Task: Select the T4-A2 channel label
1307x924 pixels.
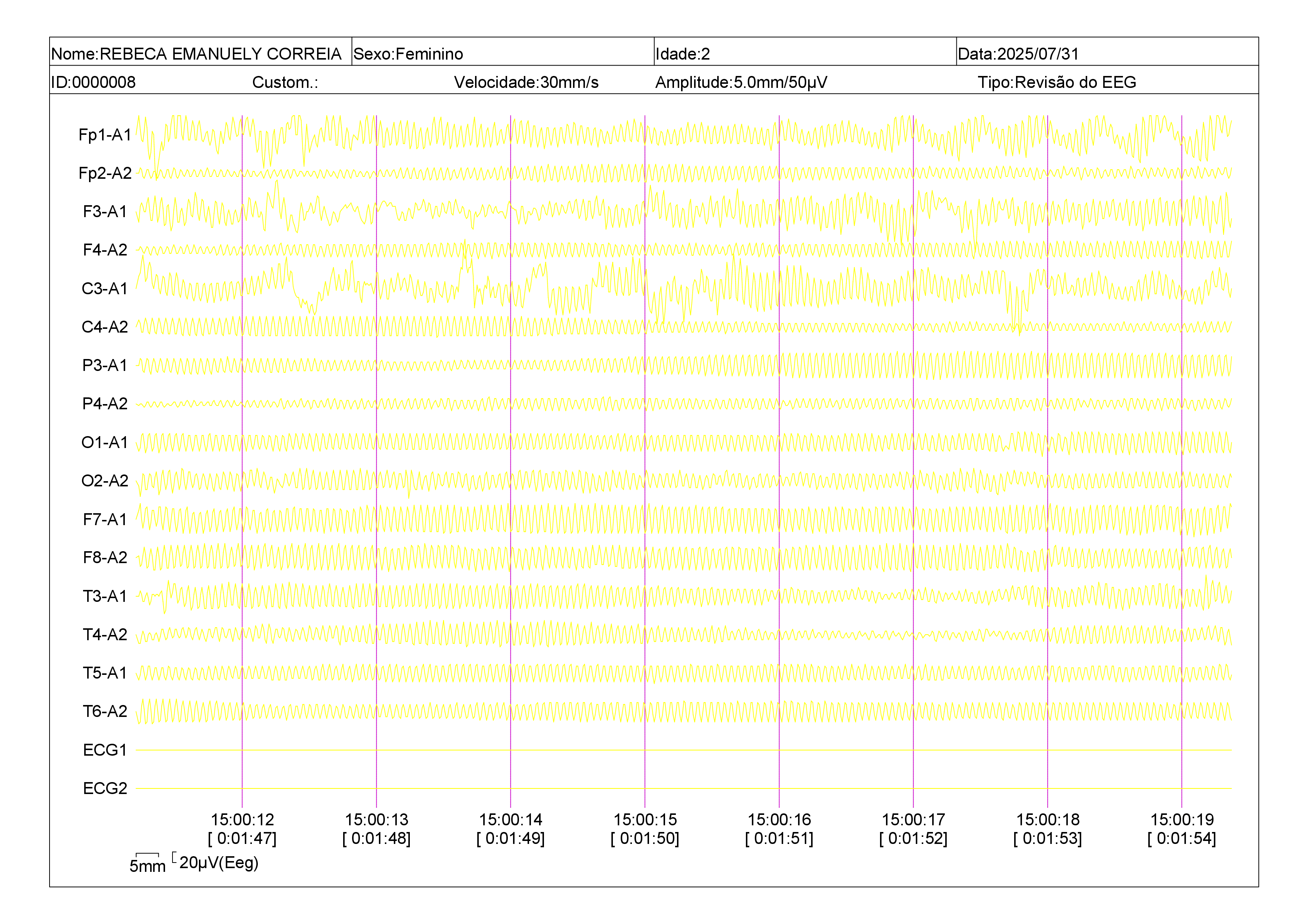Action: (x=105, y=634)
